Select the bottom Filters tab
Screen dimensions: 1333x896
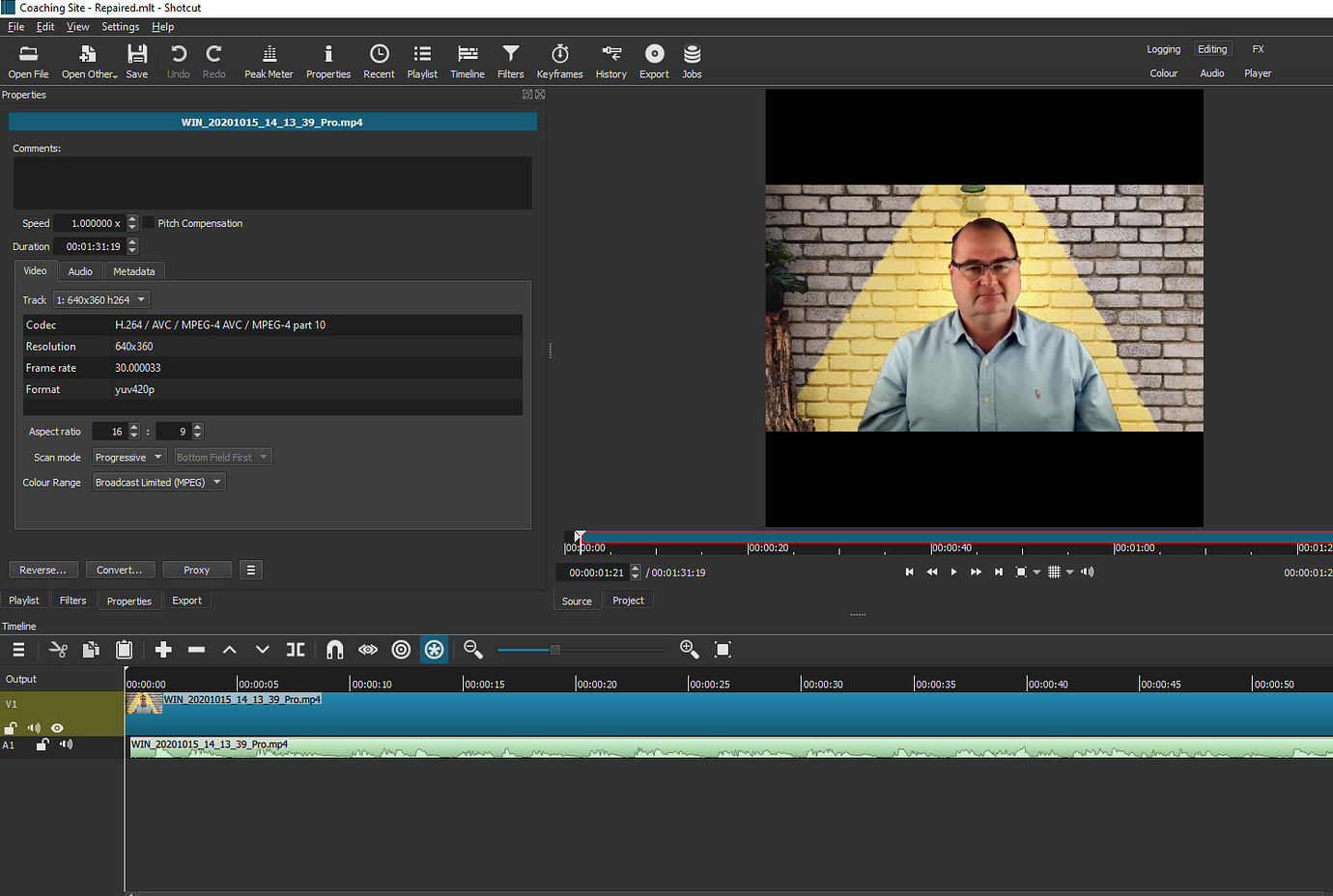click(x=72, y=601)
